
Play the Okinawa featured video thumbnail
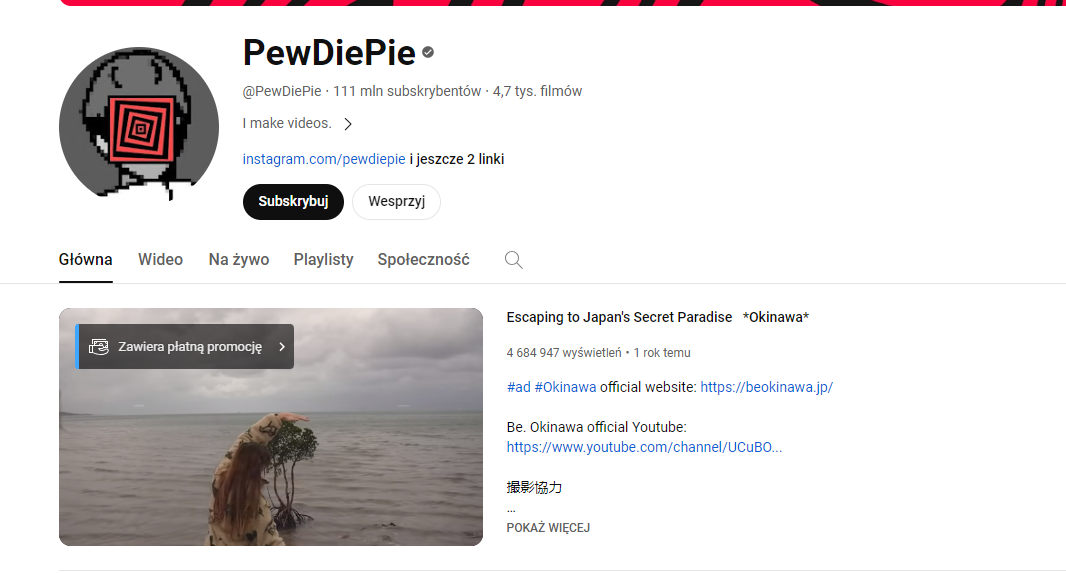pos(271,427)
